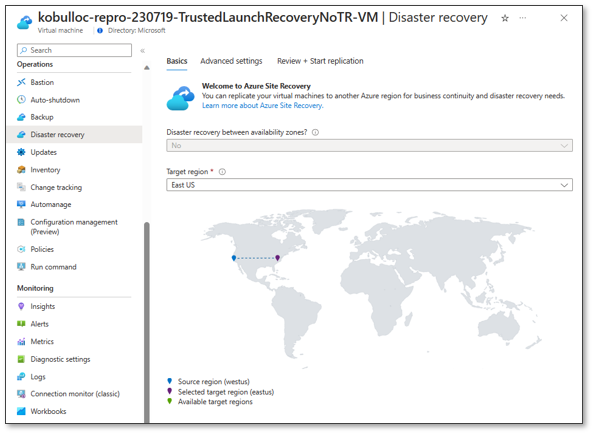Click the sidebar Search input field
Viewport: 593px width, 435px height.
(x=74, y=50)
